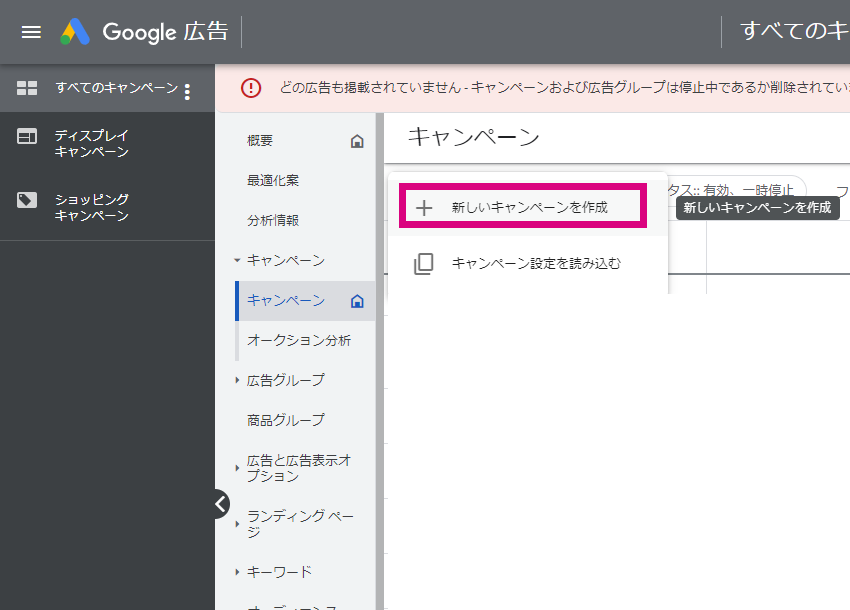Click the ショッピング キャンペーン tag icon
Image resolution: width=850 pixels, height=610 pixels.
click(27, 200)
